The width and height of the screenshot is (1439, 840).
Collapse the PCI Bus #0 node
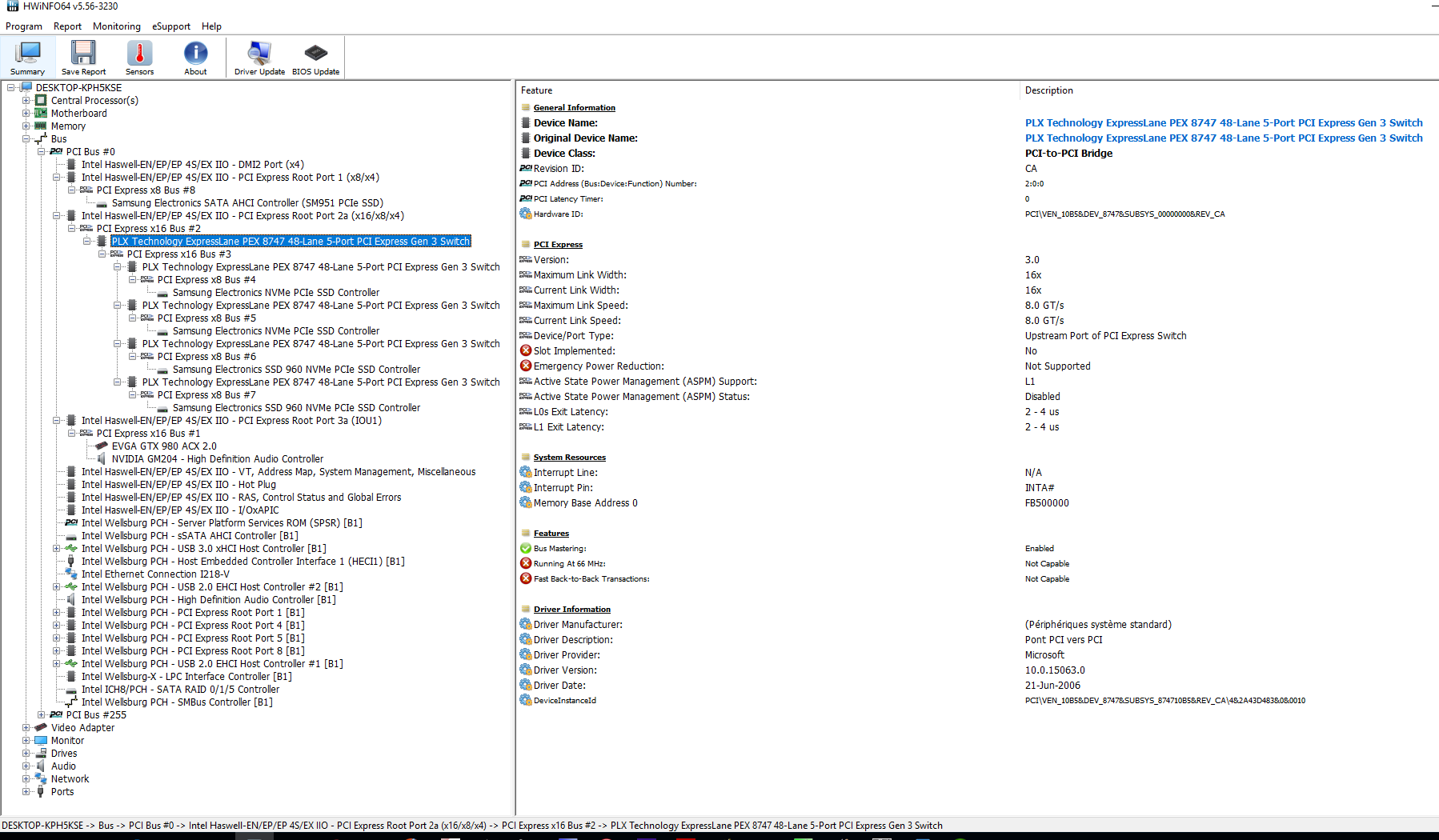click(x=42, y=152)
